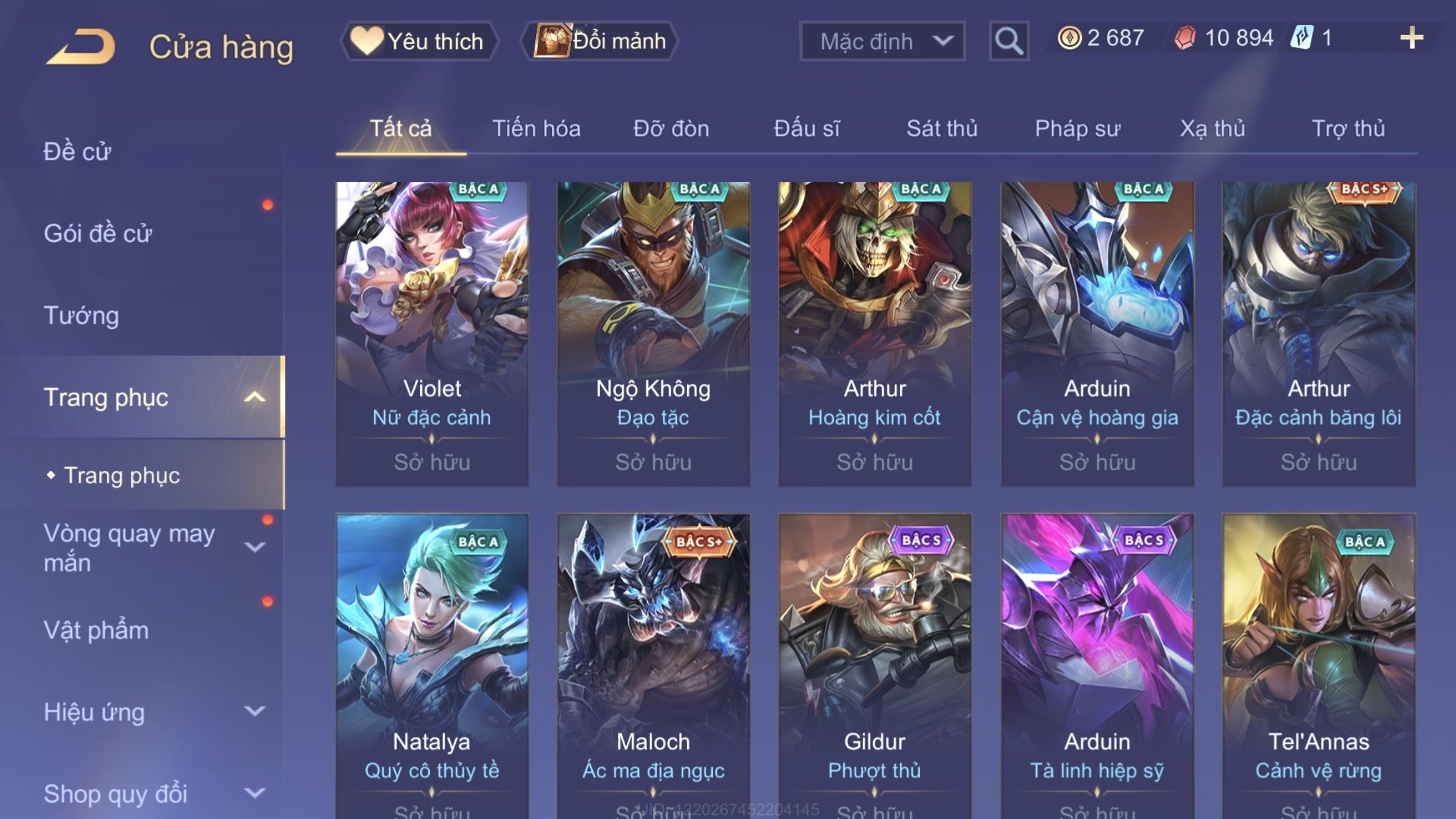Image resolution: width=1456 pixels, height=819 pixels.
Task: Tap the red ruby gem icon
Action: [1185, 38]
